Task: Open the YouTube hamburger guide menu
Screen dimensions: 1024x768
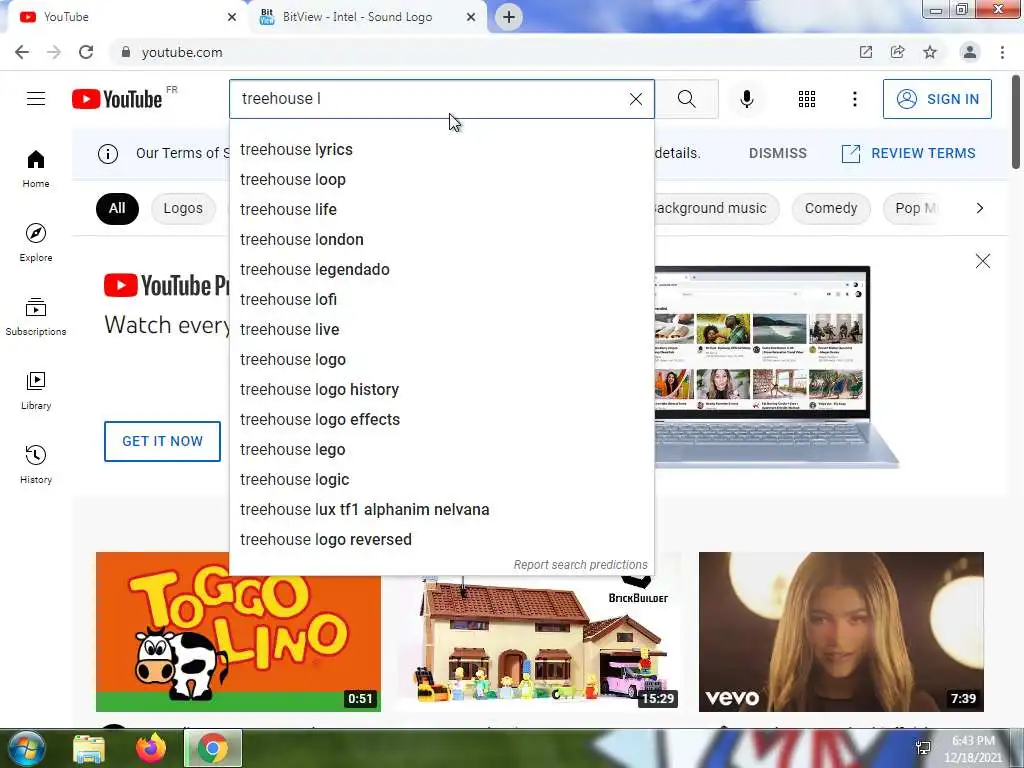Action: pyautogui.click(x=36, y=99)
